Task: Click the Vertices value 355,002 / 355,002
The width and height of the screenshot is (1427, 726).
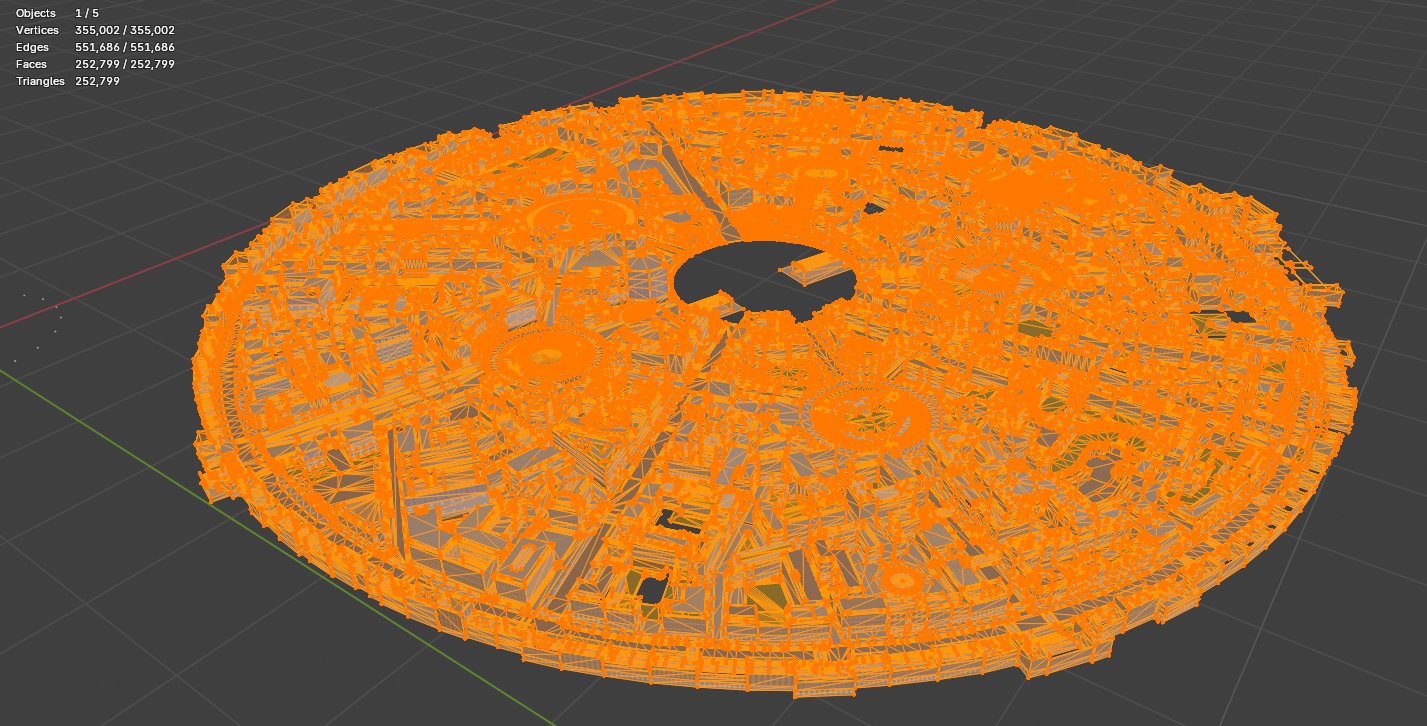Action: [x=125, y=30]
